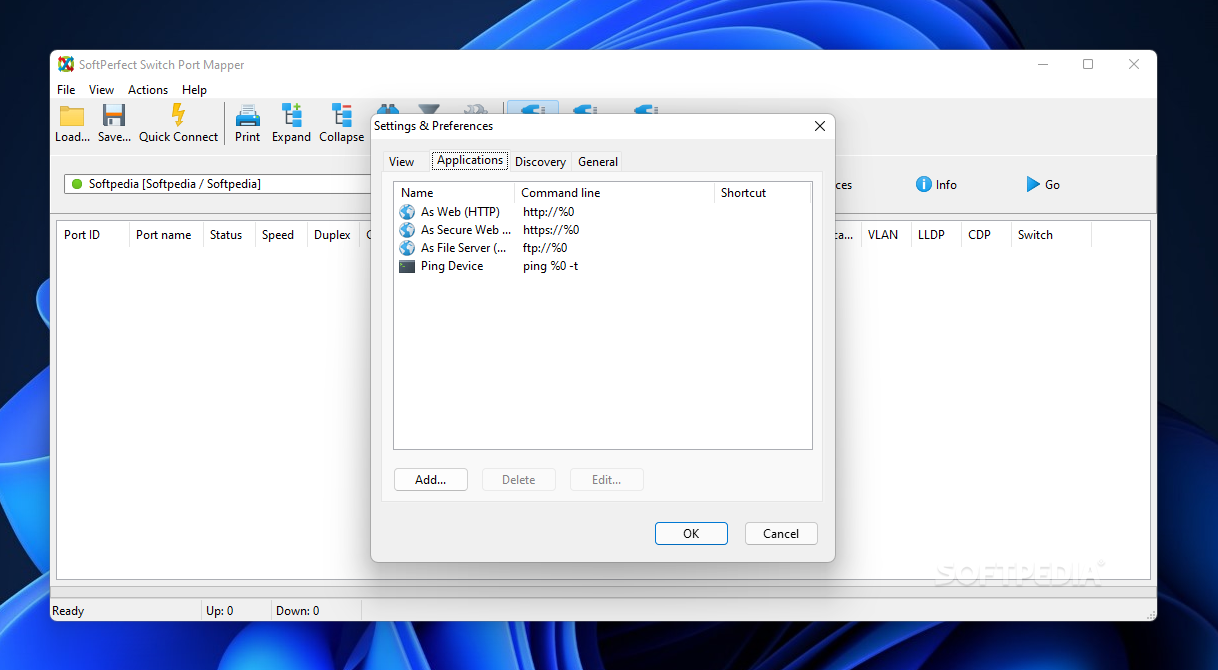The image size is (1218, 670).
Task: Click the Switch column header
Action: coord(1050,235)
